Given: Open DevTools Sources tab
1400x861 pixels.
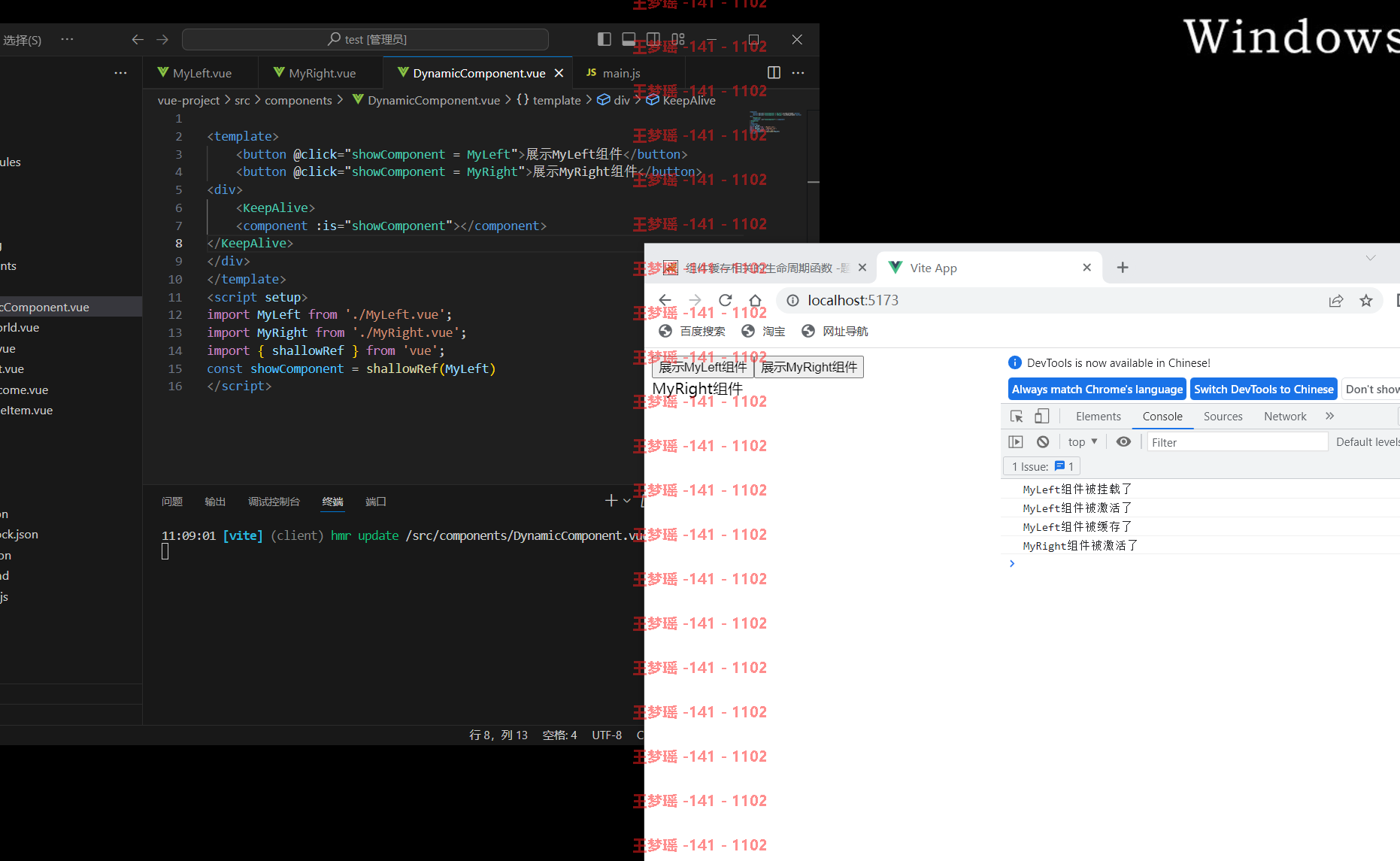Looking at the screenshot, I should click(1223, 417).
